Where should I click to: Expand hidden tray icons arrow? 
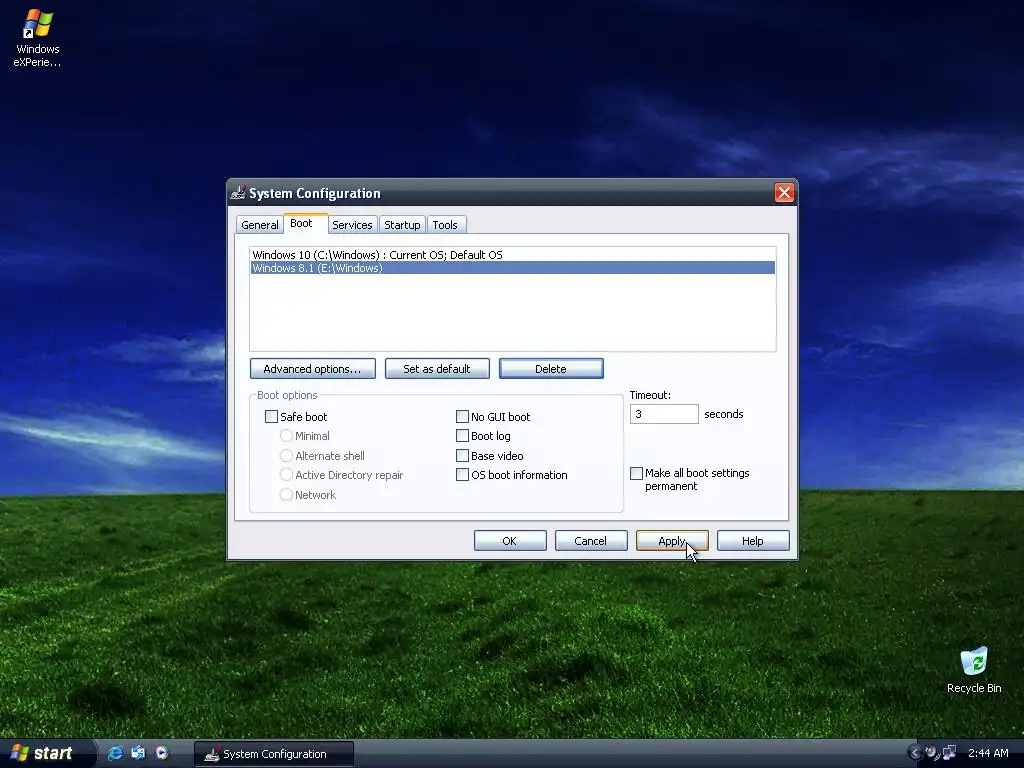click(x=914, y=753)
